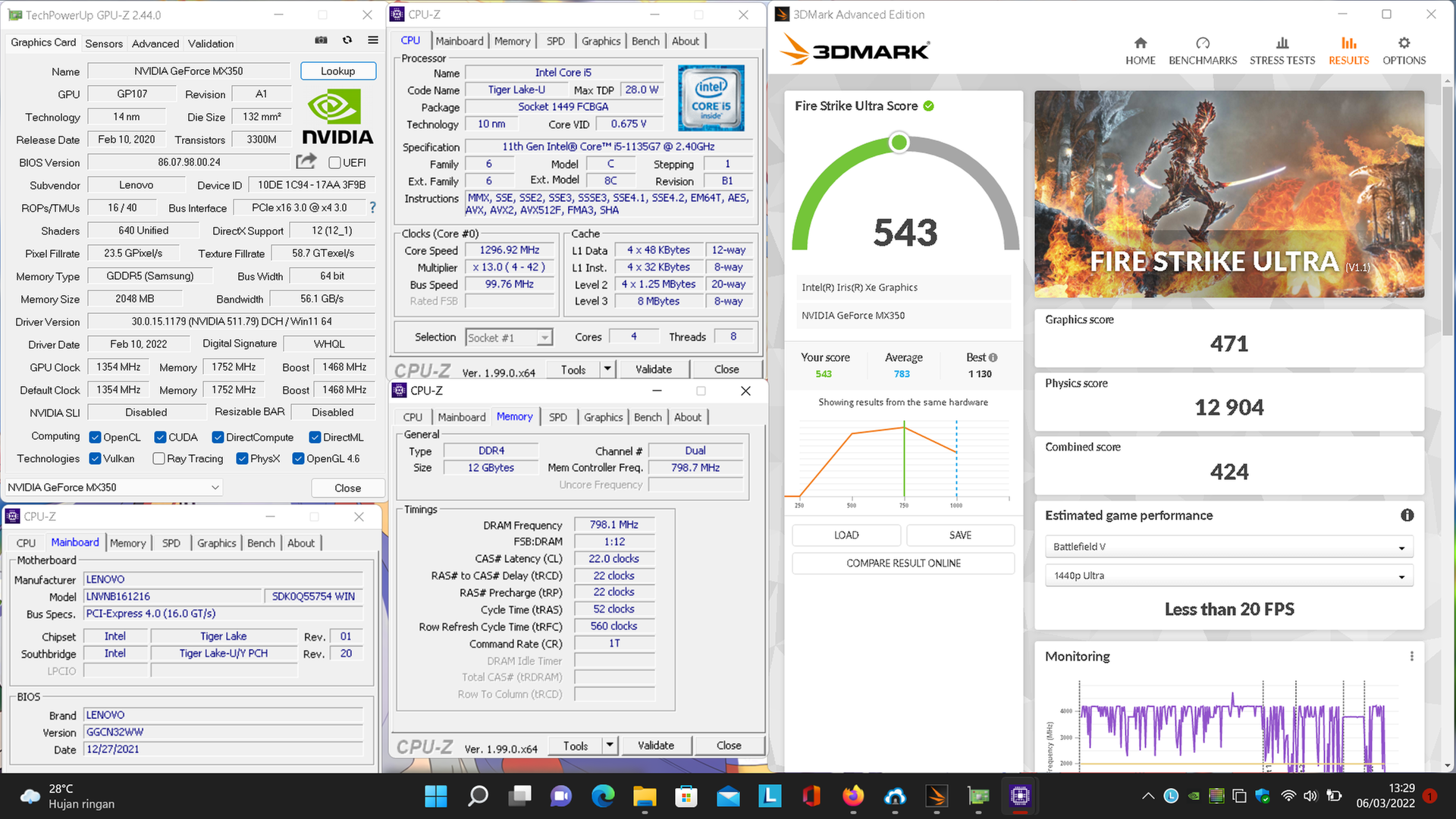Image resolution: width=1456 pixels, height=819 pixels.
Task: Switch to 3DMark taskbar icon
Action: pyautogui.click(x=937, y=796)
